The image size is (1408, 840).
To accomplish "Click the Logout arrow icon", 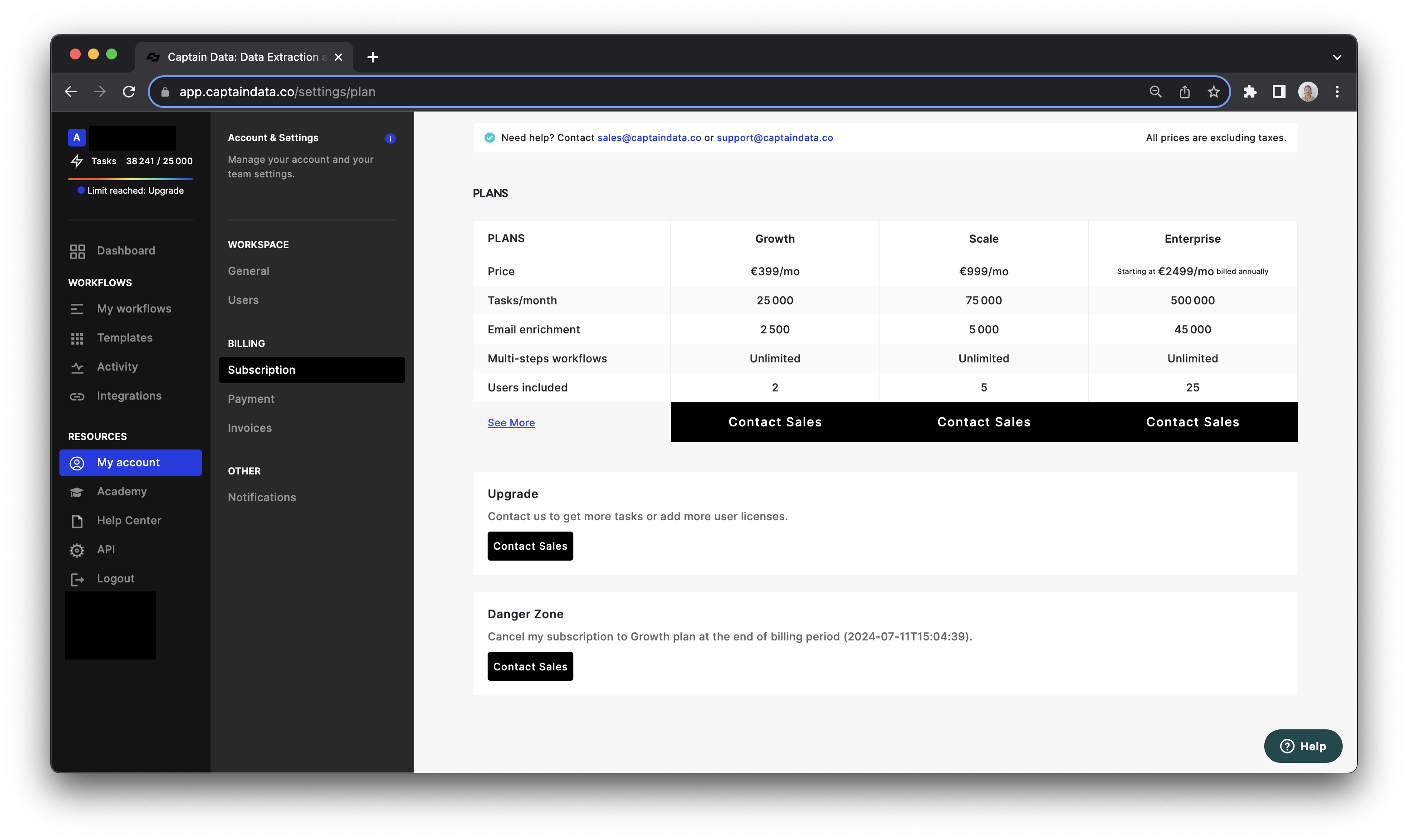I will [78, 579].
